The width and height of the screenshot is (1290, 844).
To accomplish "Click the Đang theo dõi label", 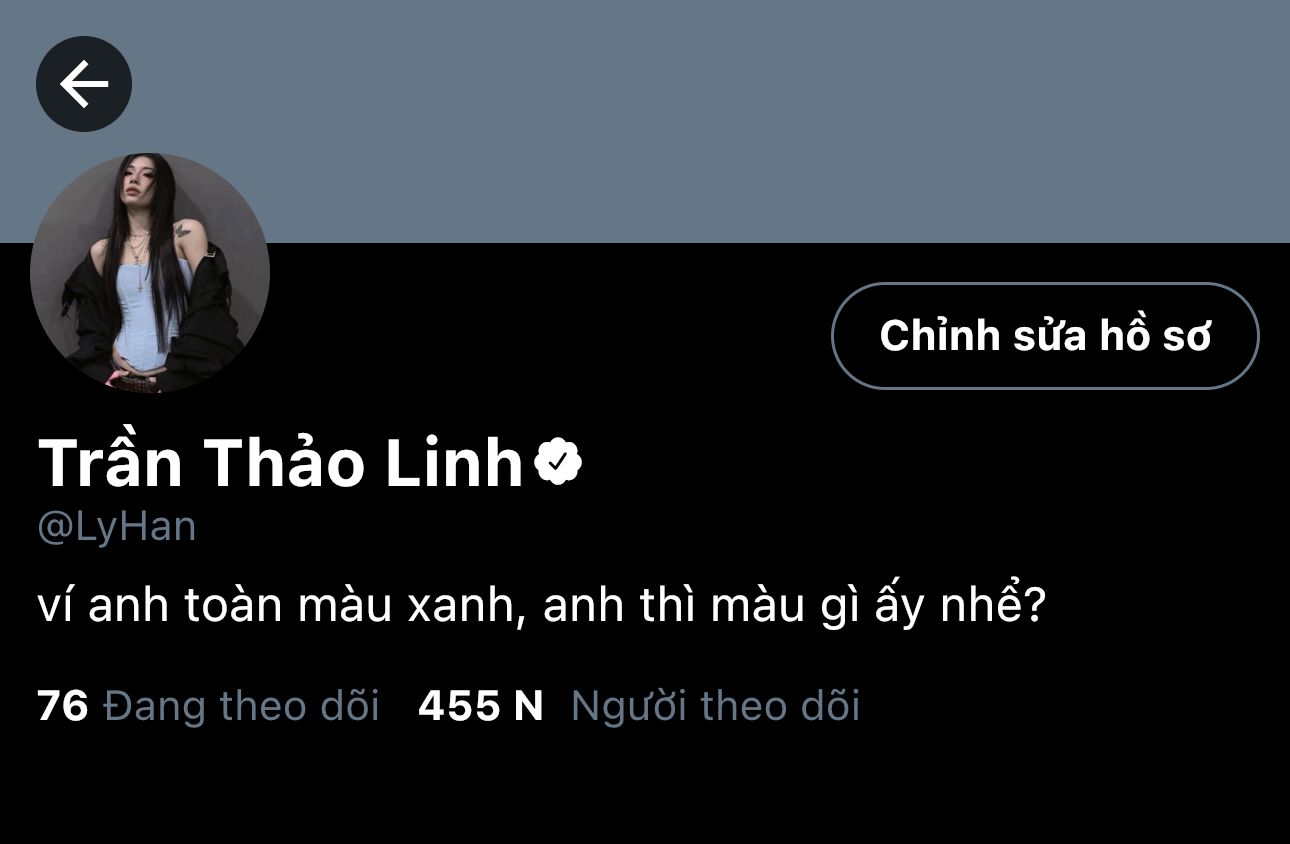I will pyautogui.click(x=241, y=706).
